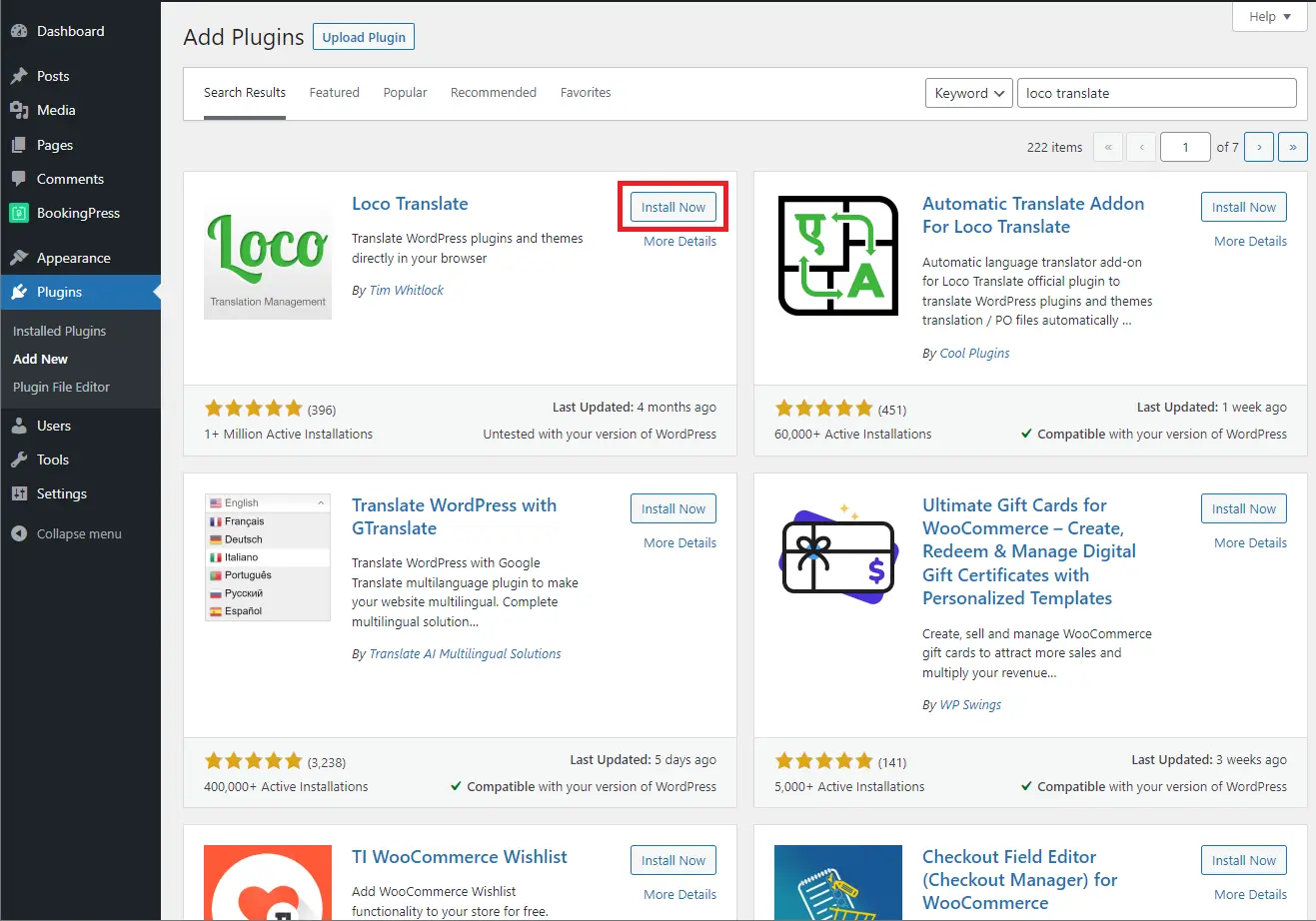Open More Details for Checkout Field Editor
The image size is (1316, 921).
point(1250,894)
